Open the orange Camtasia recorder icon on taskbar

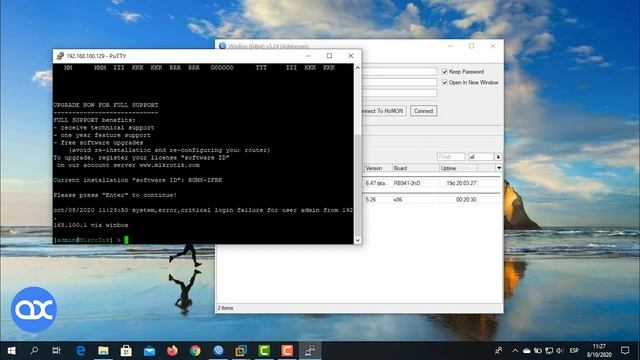coord(287,351)
